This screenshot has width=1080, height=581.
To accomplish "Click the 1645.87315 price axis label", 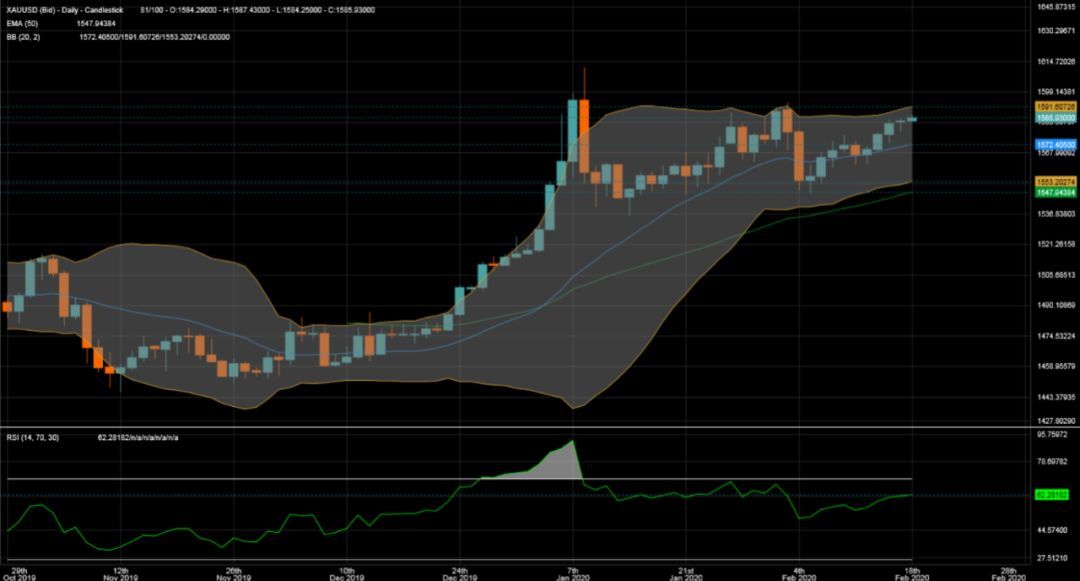I will click(x=1056, y=7).
